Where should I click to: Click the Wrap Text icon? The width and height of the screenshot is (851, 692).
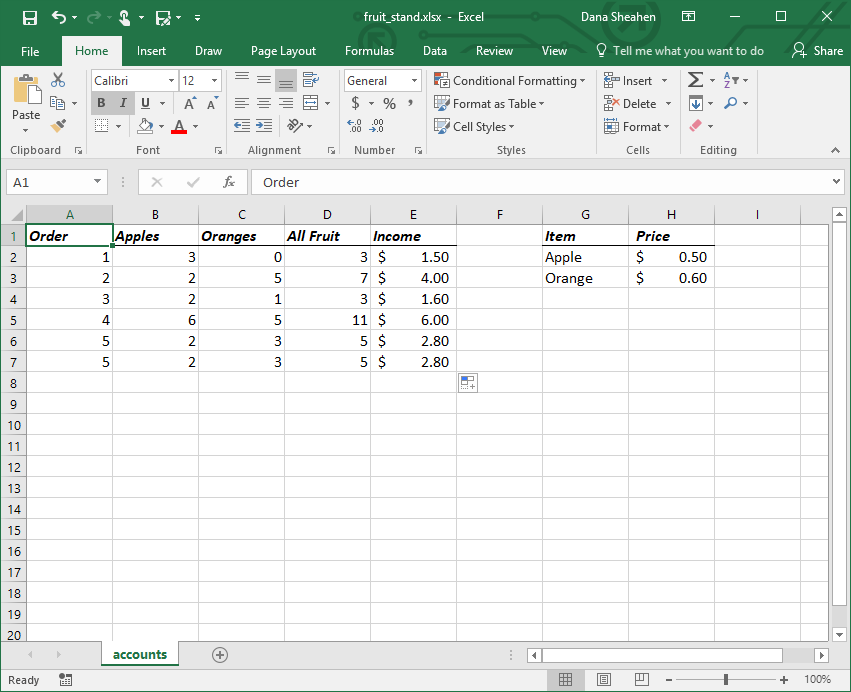[310, 80]
